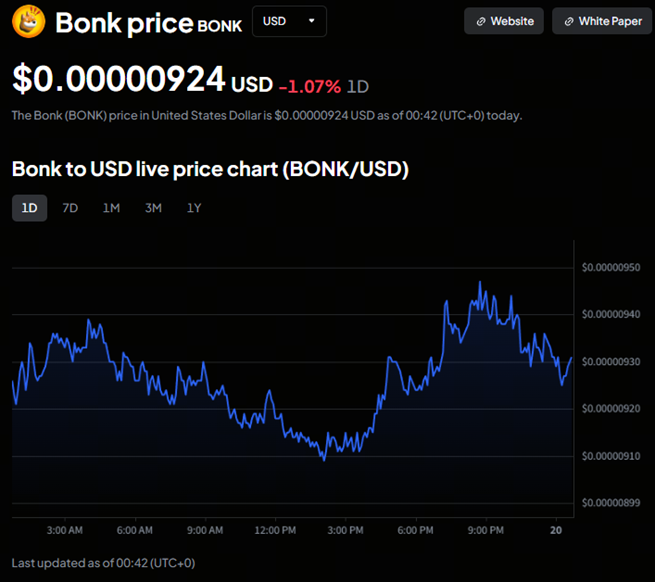
Task: Click the link icon on Website button
Action: tap(481, 21)
